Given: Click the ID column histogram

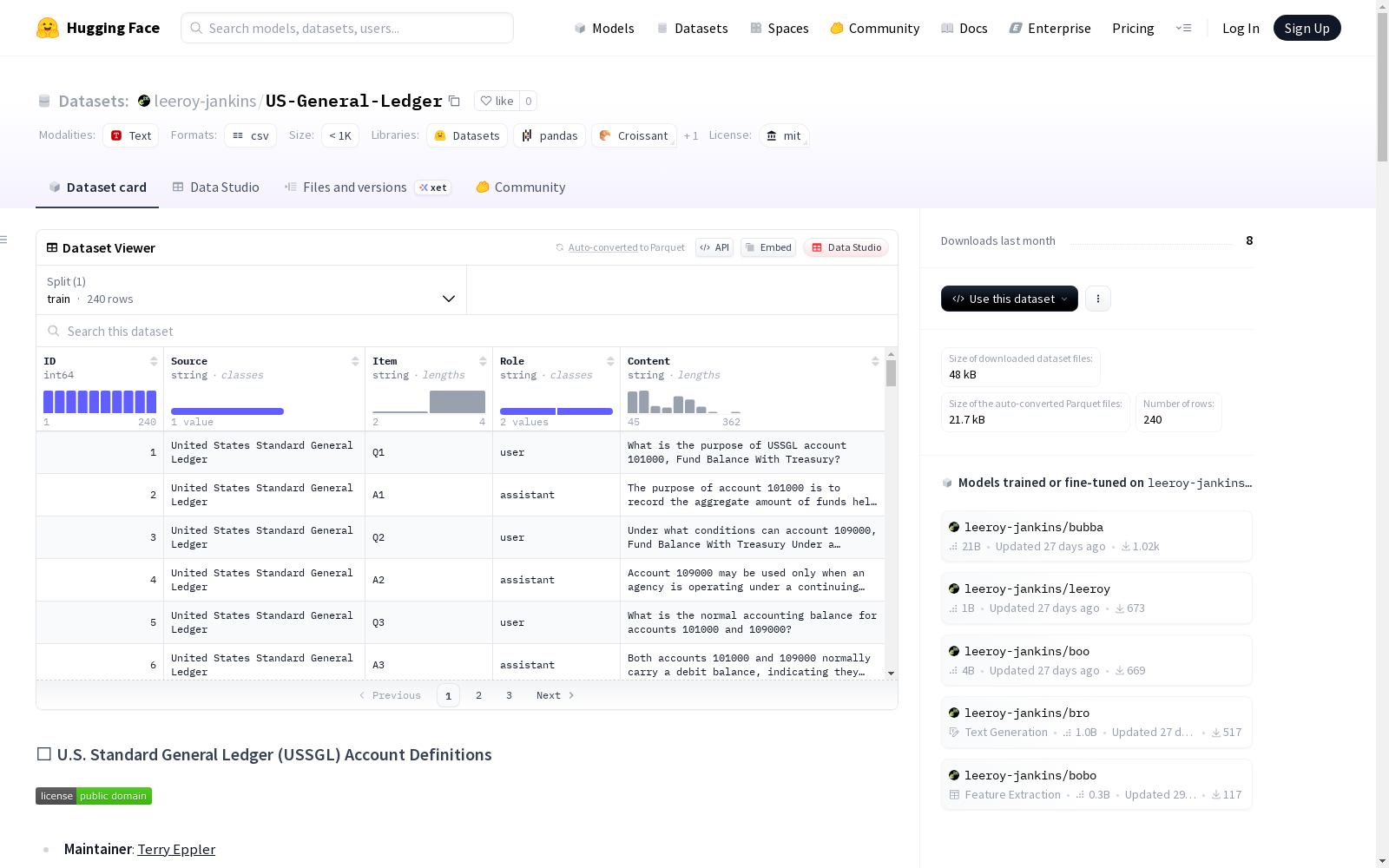Looking at the screenshot, I should coord(100,402).
